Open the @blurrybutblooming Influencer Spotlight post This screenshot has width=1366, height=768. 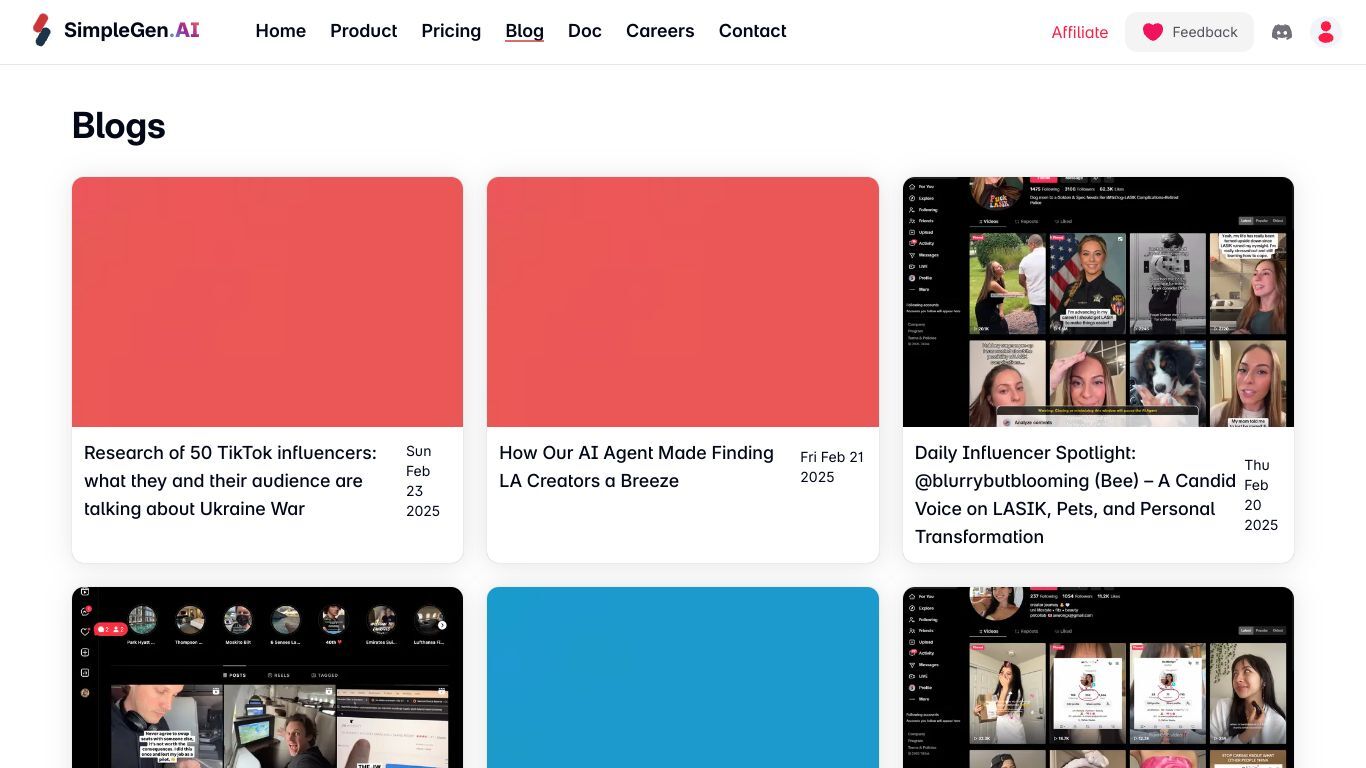1075,495
